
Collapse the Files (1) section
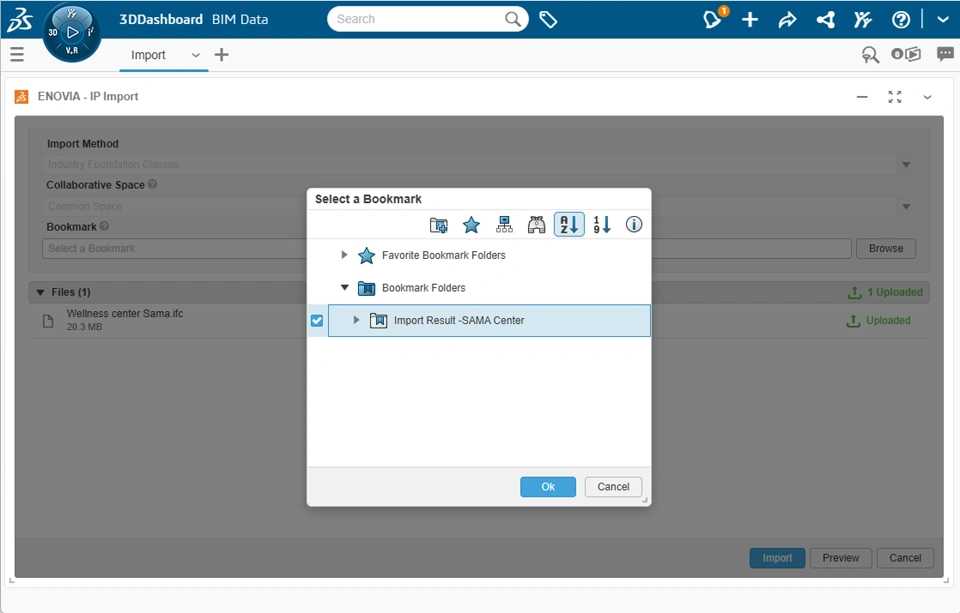[x=40, y=292]
